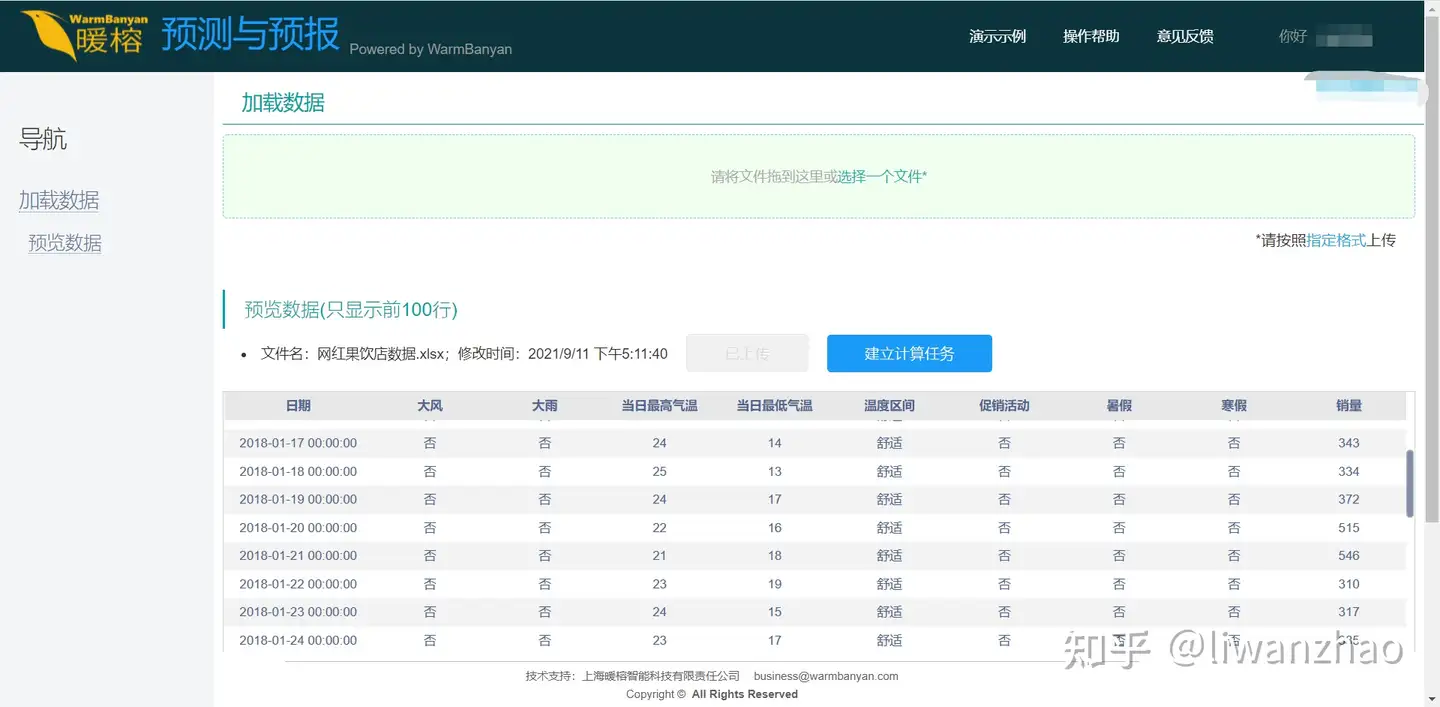Viewport: 1440px width, 707px height.
Task: Click the file drop zone area
Action: point(818,176)
